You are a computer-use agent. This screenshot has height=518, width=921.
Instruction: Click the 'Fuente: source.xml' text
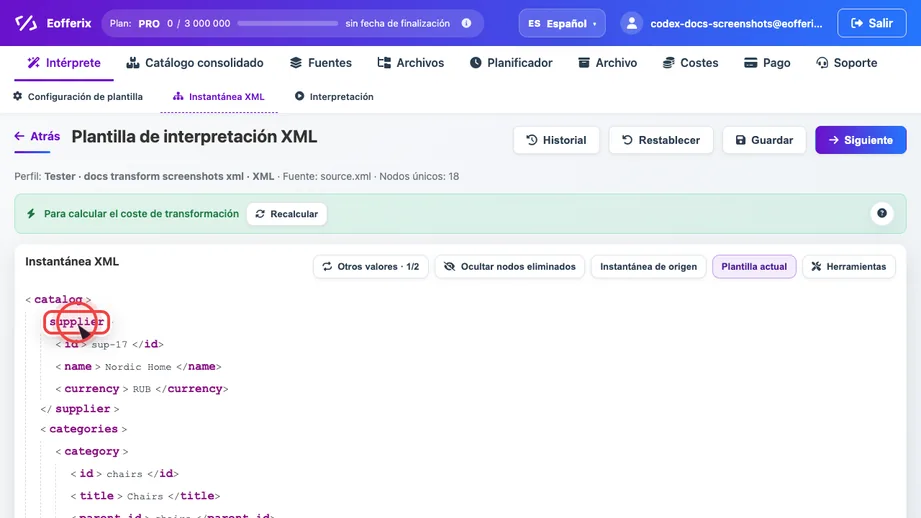pos(327,176)
